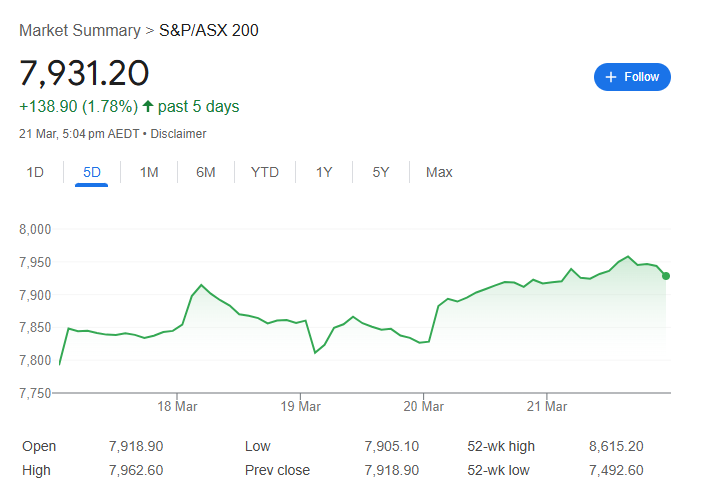Switch to the 1M chart tab
Screen dimensions: 720x487
click(149, 172)
